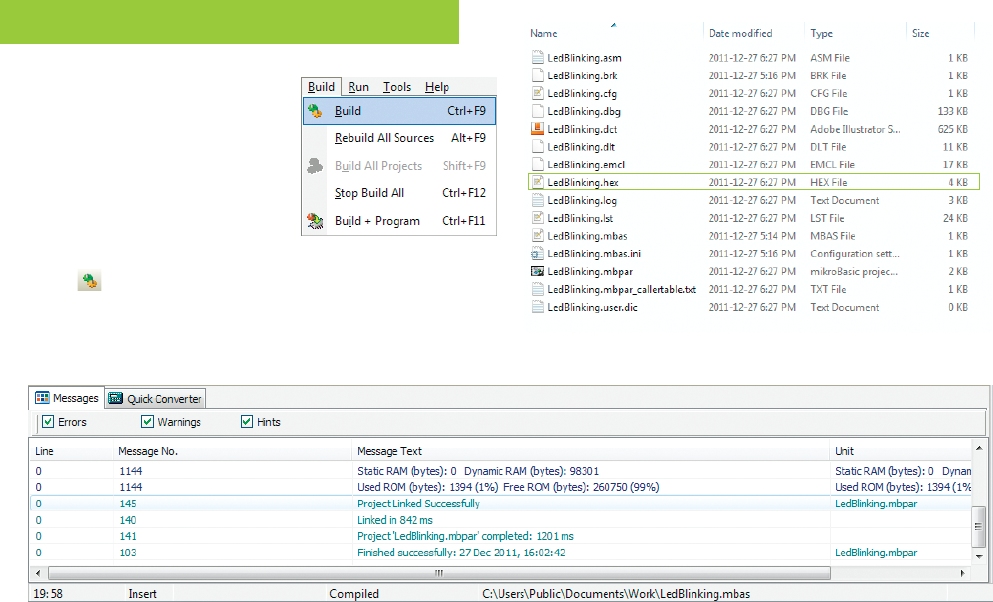Screen dimensions: 993x602
Task: Click the horizontal scrollbar in the Messages panel
Action: (x=437, y=573)
